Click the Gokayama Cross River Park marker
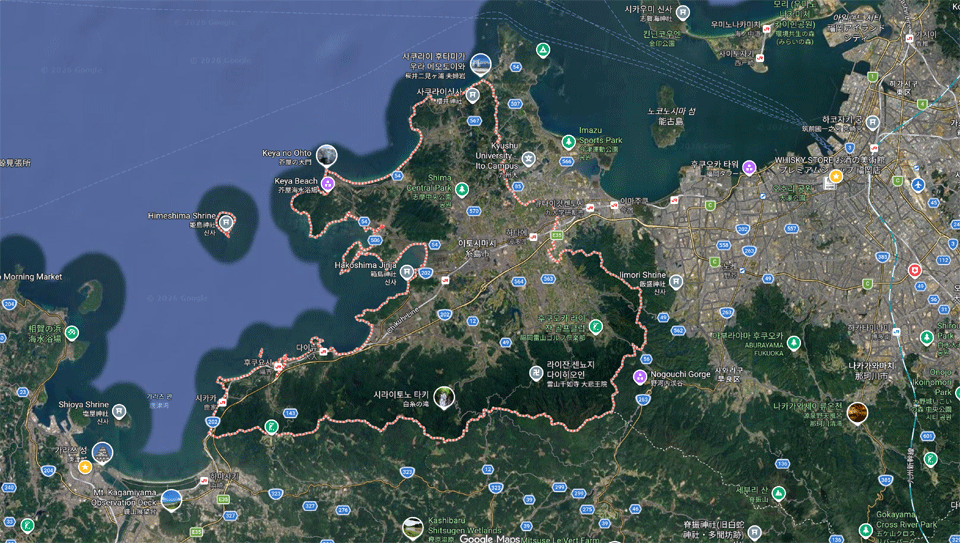The height and width of the screenshot is (543, 960). [x=866, y=529]
